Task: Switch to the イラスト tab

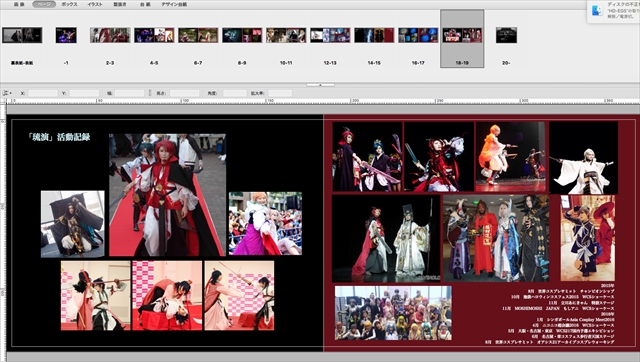Action: coord(95,4)
